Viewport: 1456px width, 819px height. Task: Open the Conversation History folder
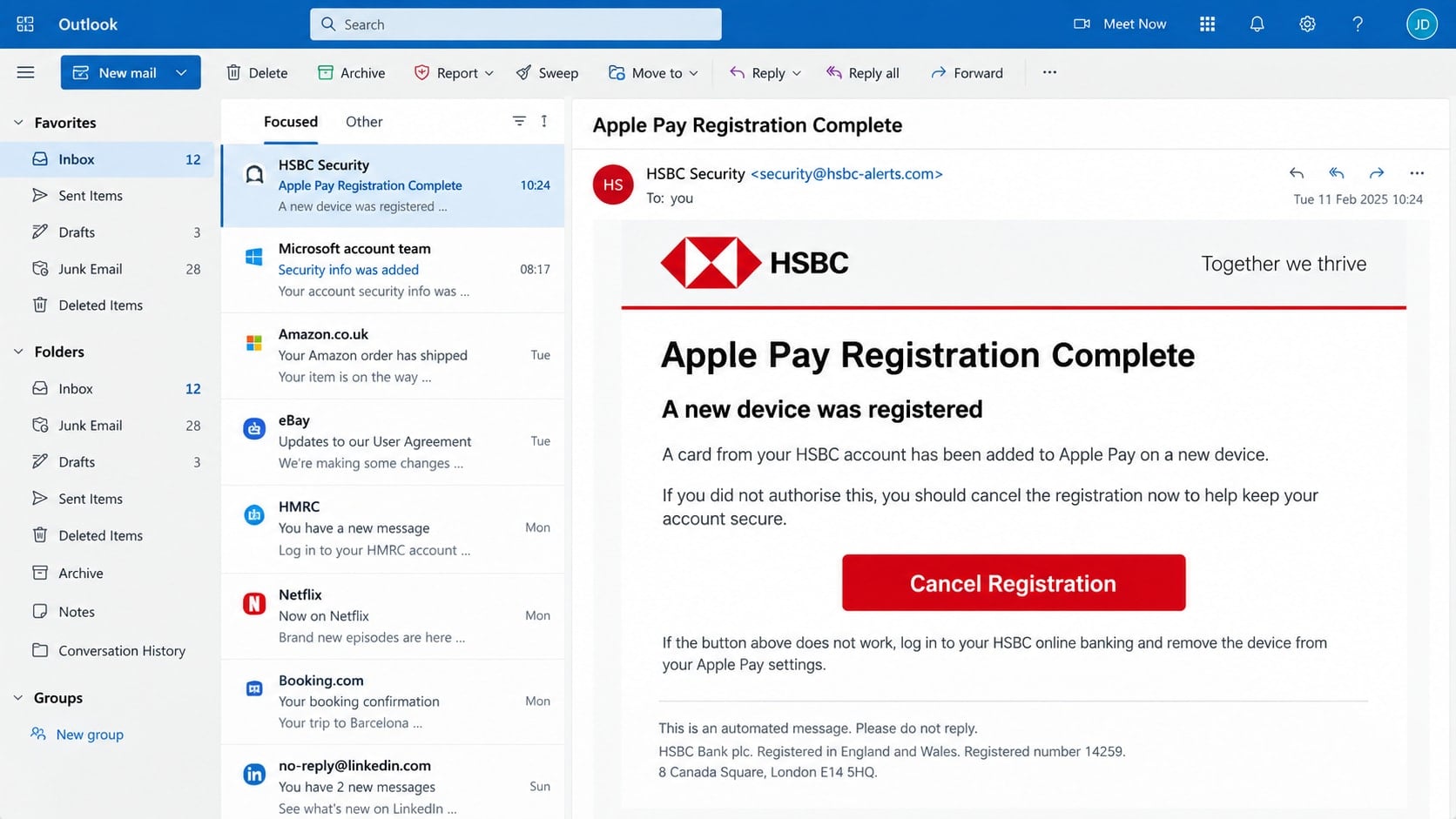(x=107, y=651)
